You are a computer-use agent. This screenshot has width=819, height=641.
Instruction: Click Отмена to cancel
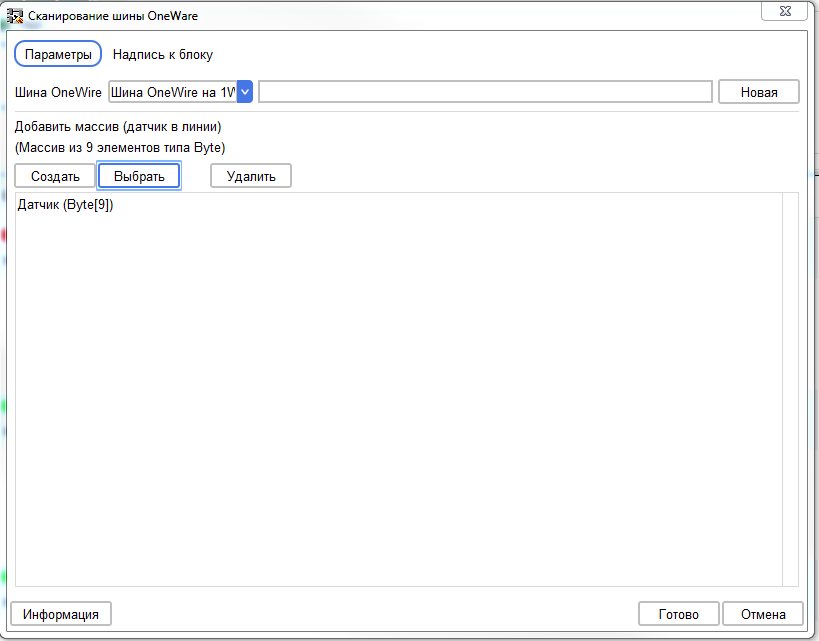(763, 614)
